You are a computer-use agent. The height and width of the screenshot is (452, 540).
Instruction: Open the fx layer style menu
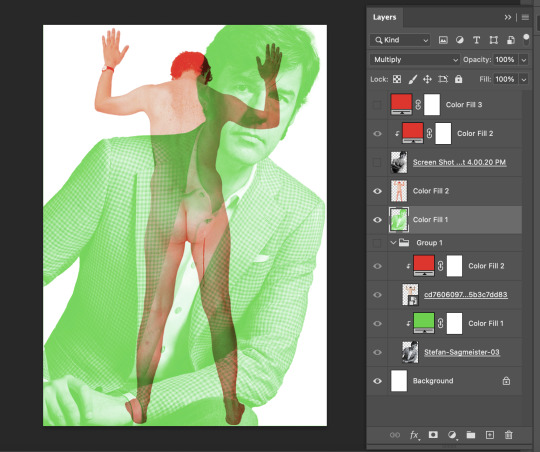[415, 435]
